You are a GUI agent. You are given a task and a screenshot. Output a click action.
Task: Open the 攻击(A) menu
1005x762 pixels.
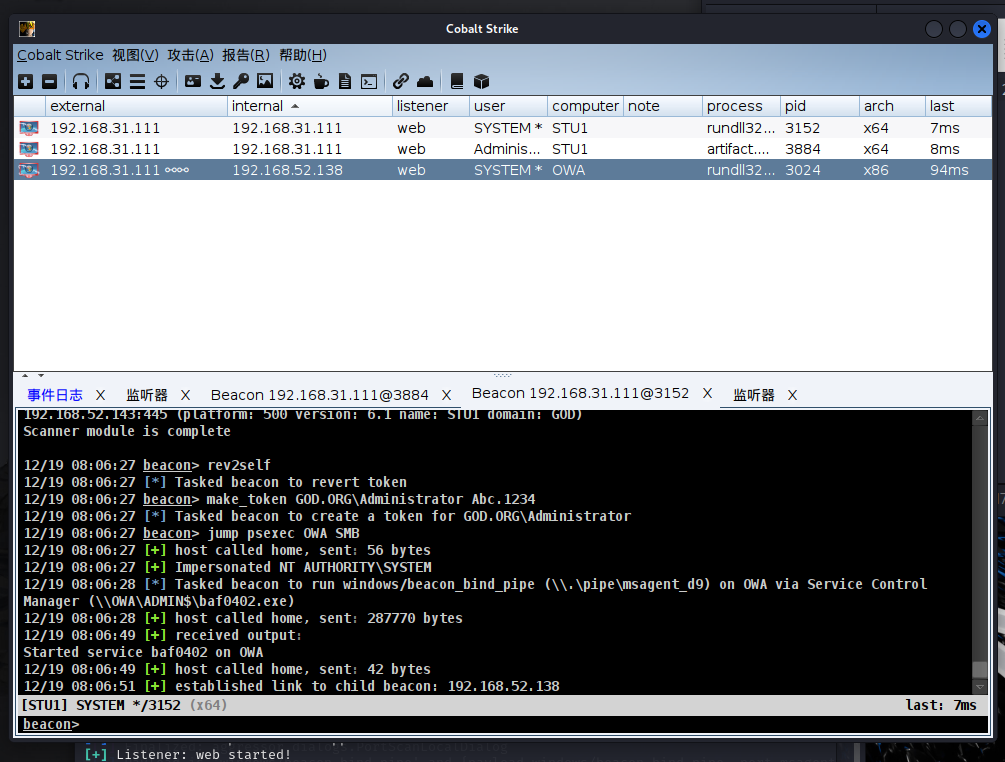[x=190, y=55]
